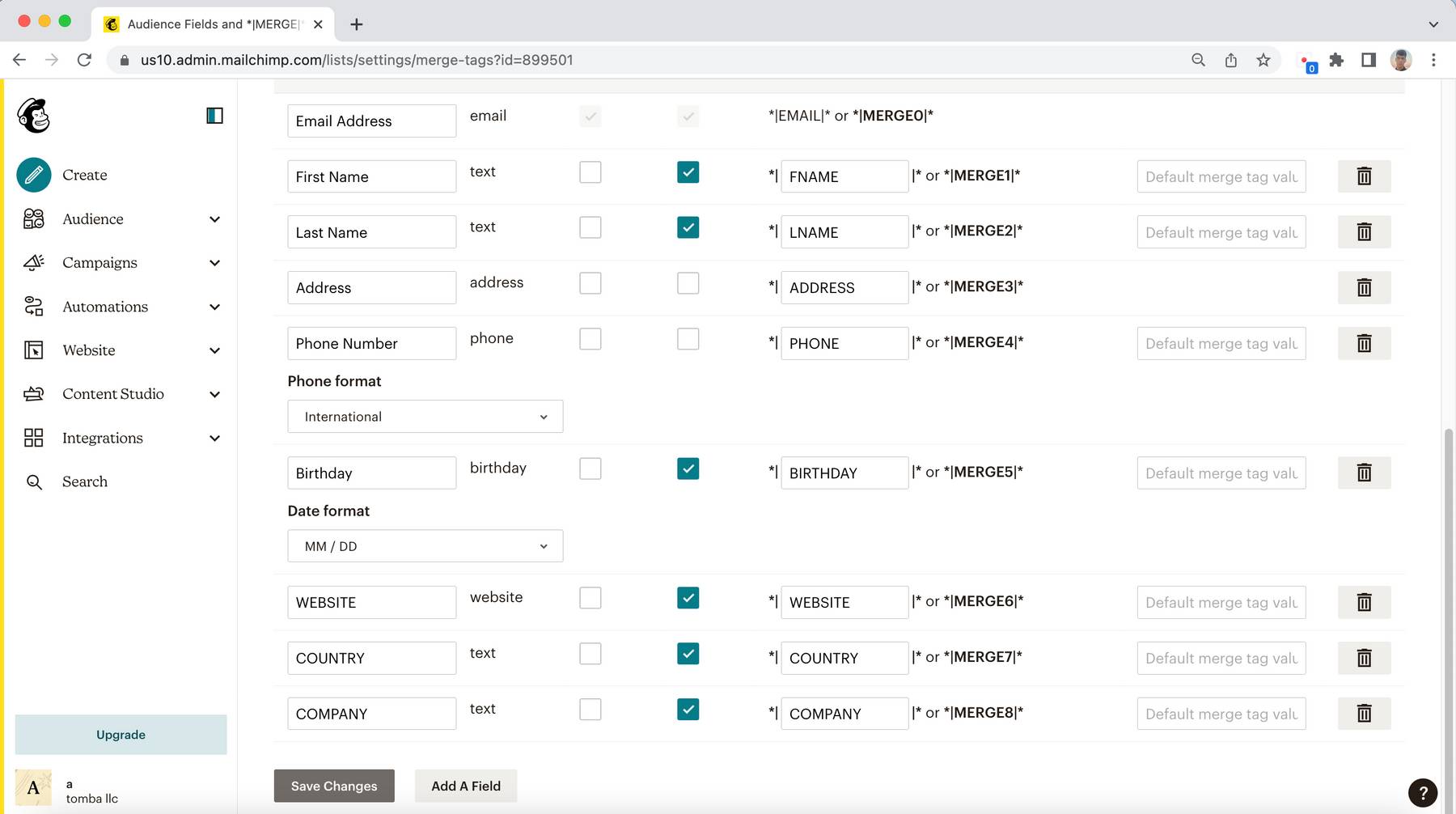The image size is (1456, 814).
Task: Click the Content Studio icon
Action: (x=34, y=394)
